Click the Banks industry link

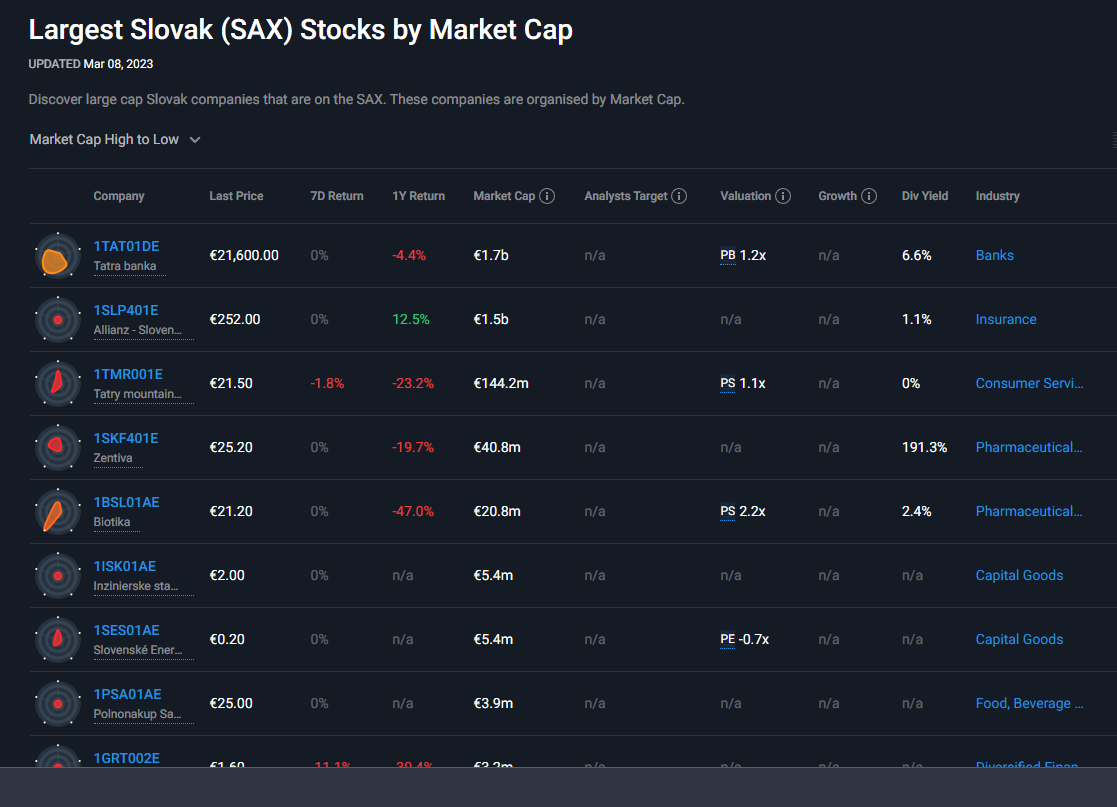(994, 256)
